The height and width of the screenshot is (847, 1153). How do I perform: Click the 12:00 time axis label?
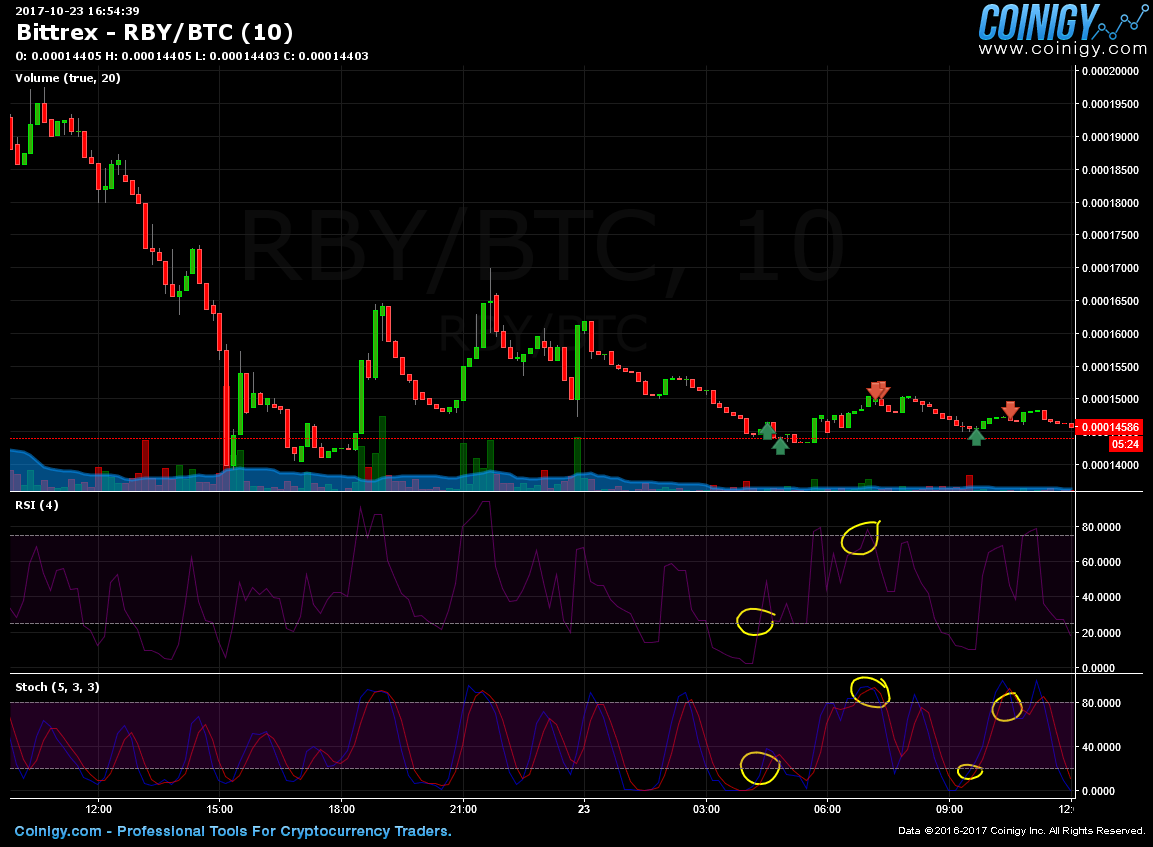click(99, 809)
